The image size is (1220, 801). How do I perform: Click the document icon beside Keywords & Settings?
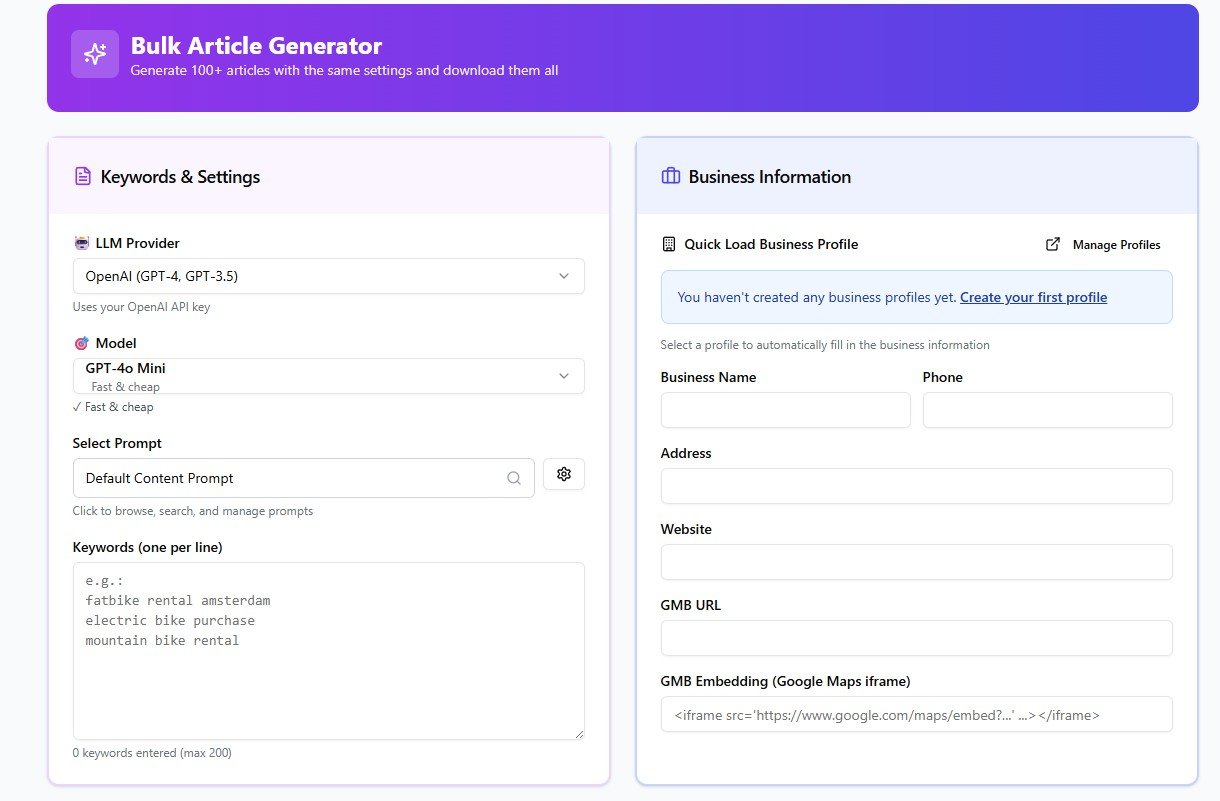tap(83, 177)
